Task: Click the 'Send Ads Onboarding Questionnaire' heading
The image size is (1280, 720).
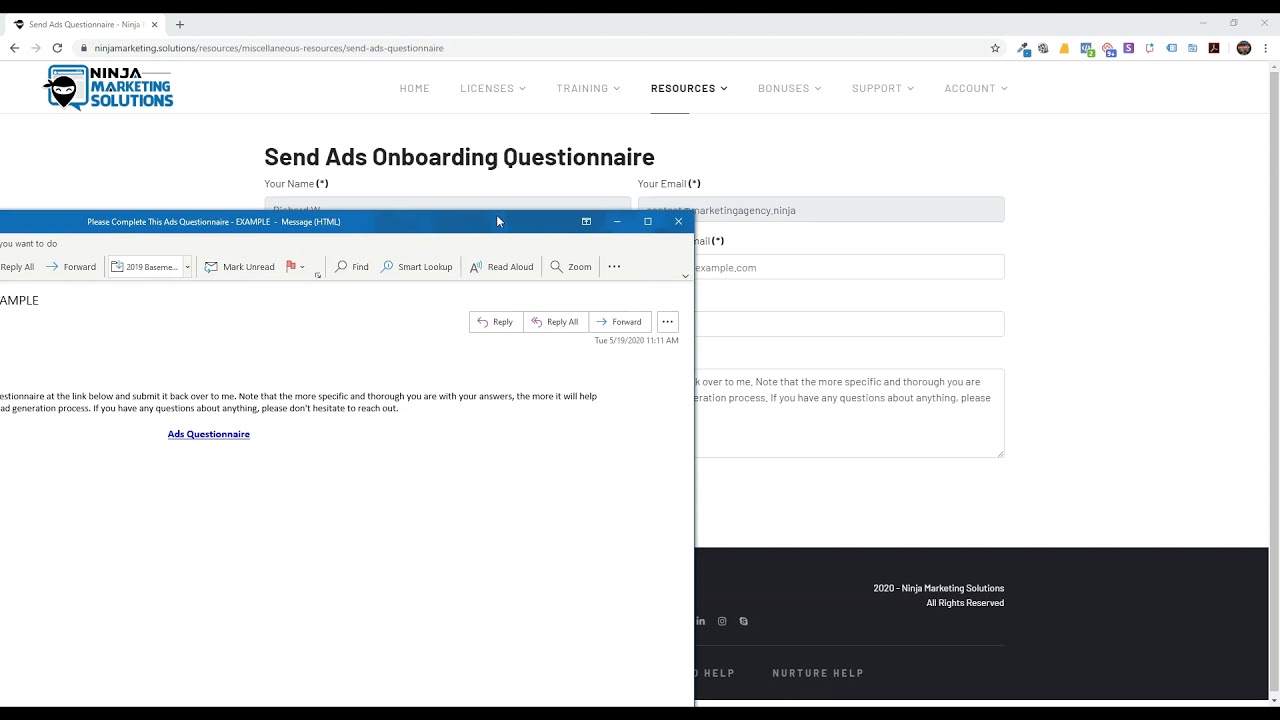Action: point(459,157)
